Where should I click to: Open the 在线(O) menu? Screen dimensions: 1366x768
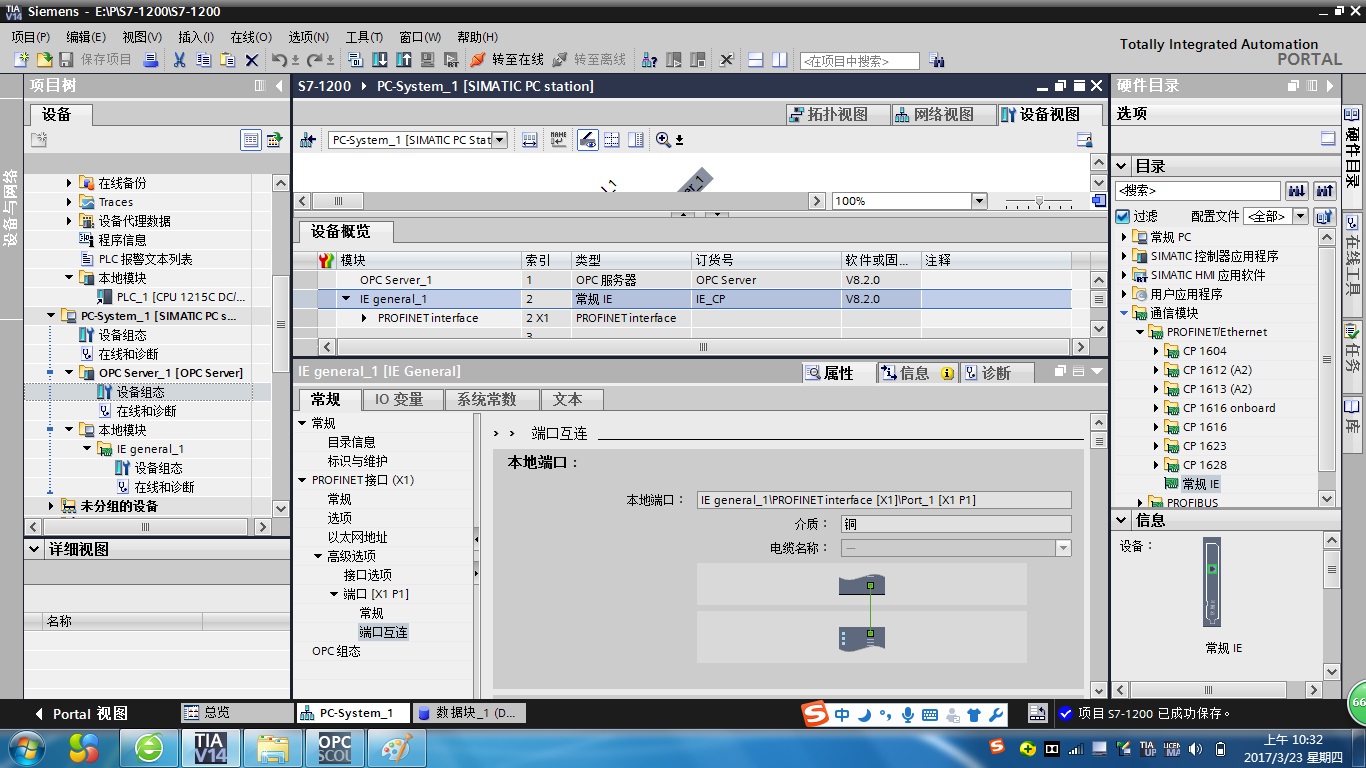[250, 37]
